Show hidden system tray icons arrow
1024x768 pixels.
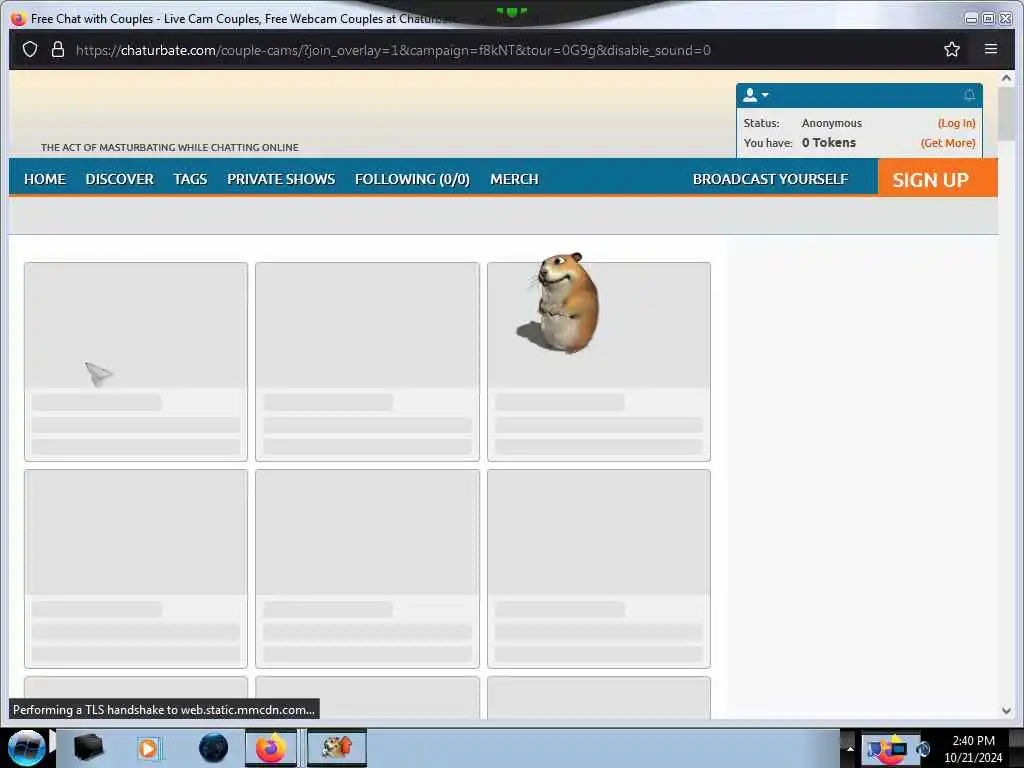coord(849,748)
